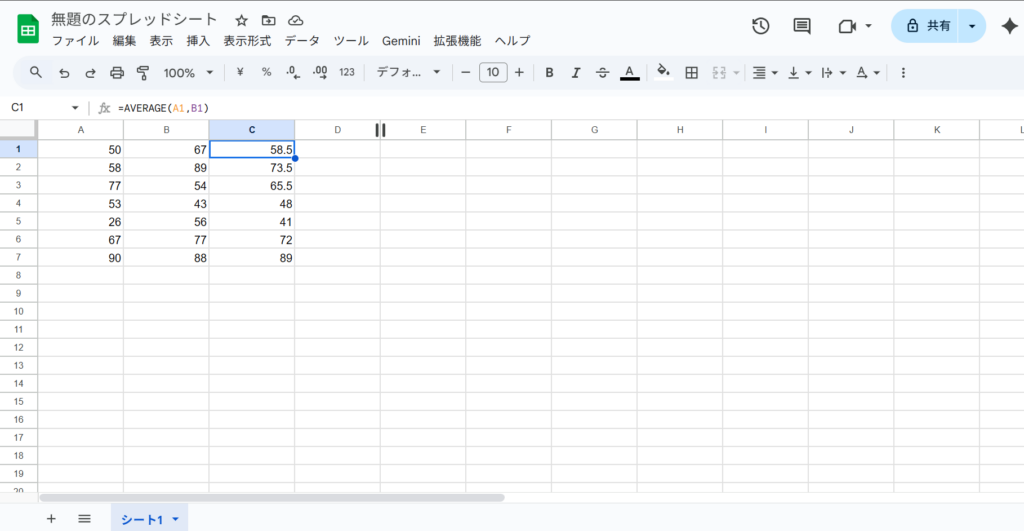Star the spreadsheet title
The width and height of the screenshot is (1024, 531).
241,21
